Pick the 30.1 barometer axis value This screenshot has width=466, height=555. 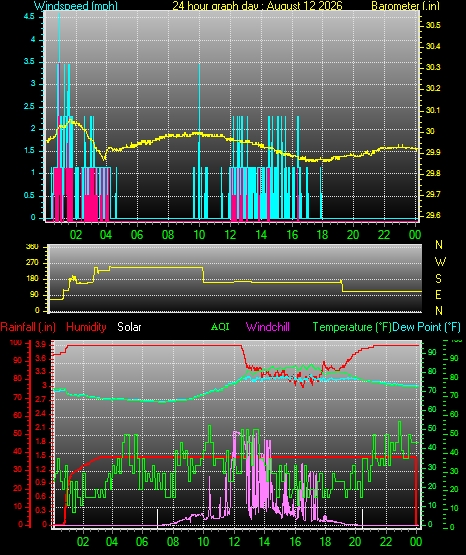tap(433, 110)
